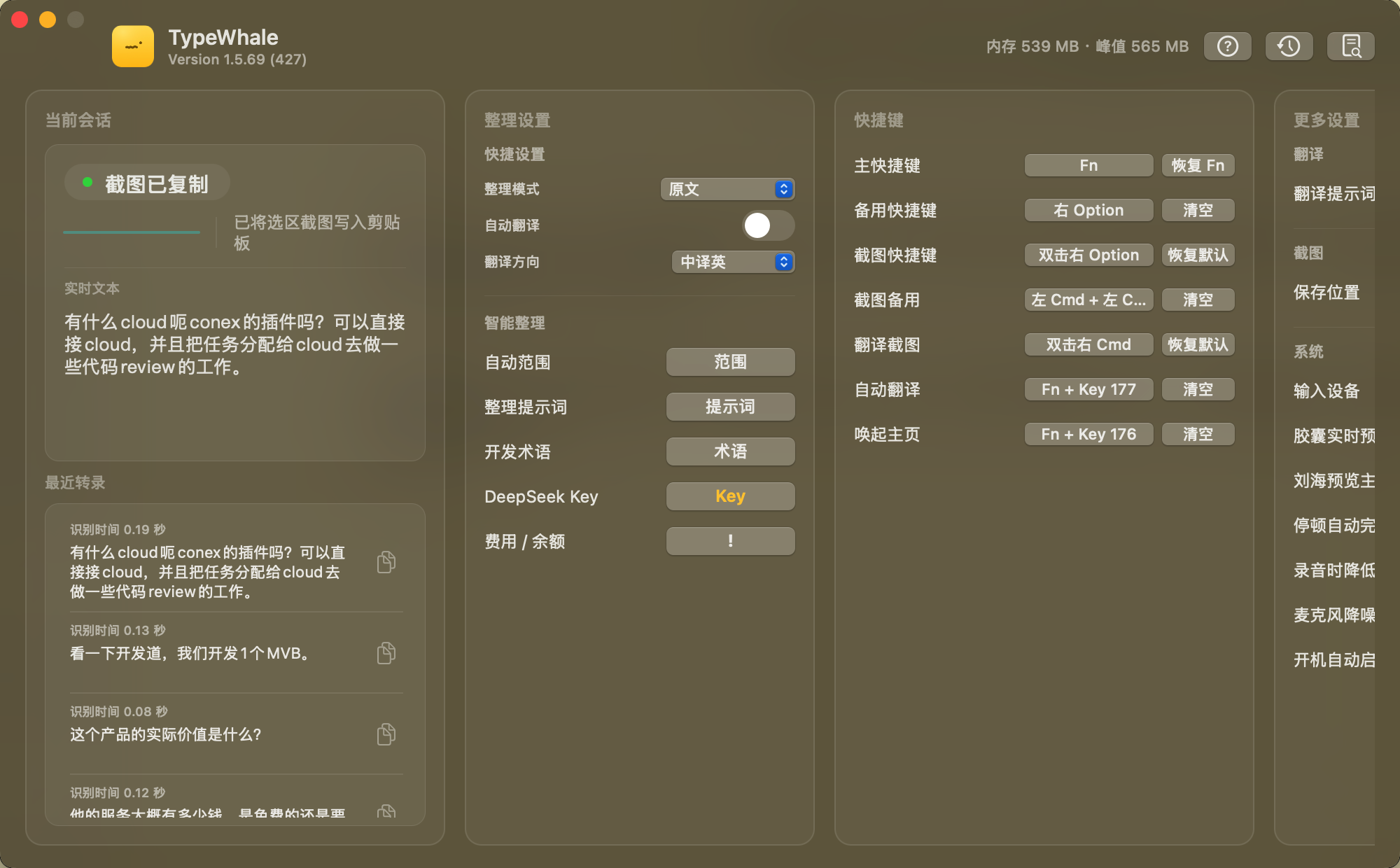Copy the bottom 0.12 秒 transcript entry
The width and height of the screenshot is (1400, 868).
click(386, 811)
